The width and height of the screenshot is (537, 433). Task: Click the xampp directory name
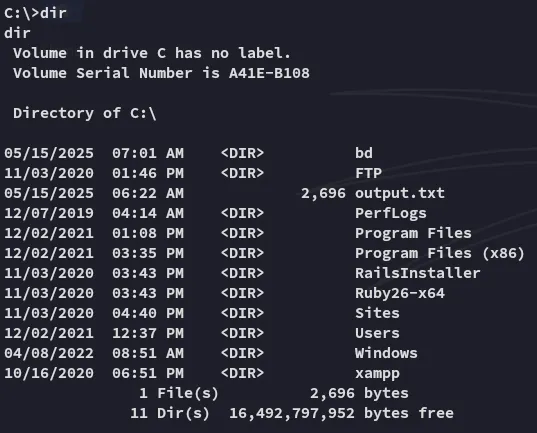[377, 374]
